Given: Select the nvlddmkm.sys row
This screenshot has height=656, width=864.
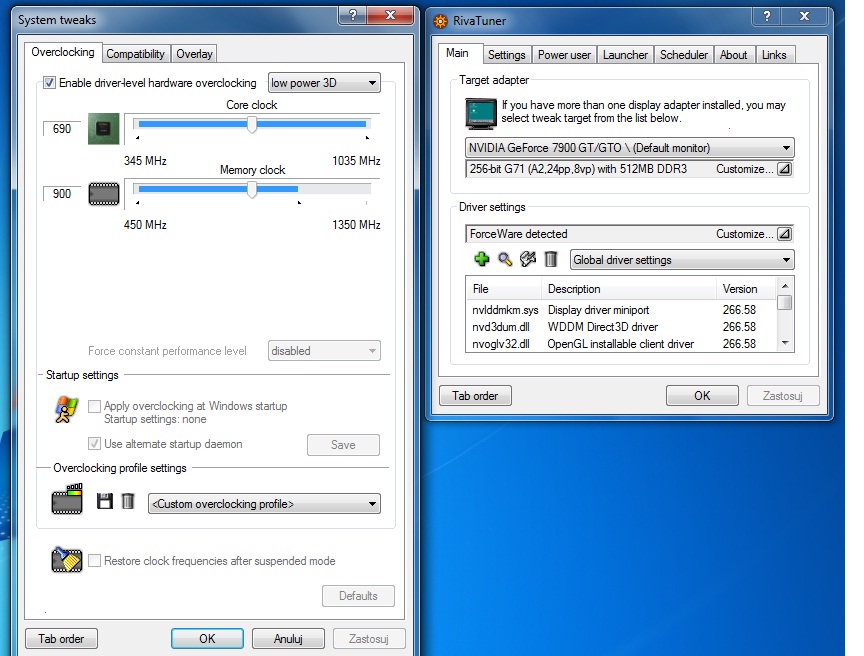Looking at the screenshot, I should (622, 310).
